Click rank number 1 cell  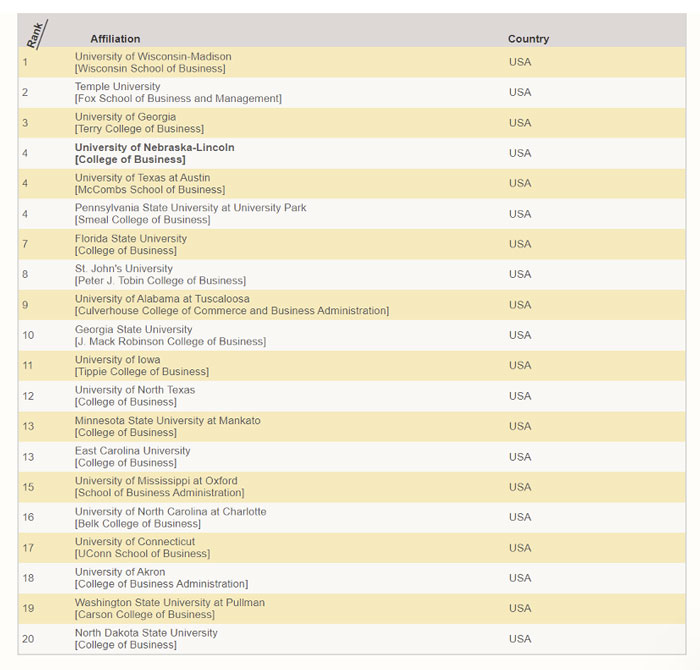click(25, 62)
